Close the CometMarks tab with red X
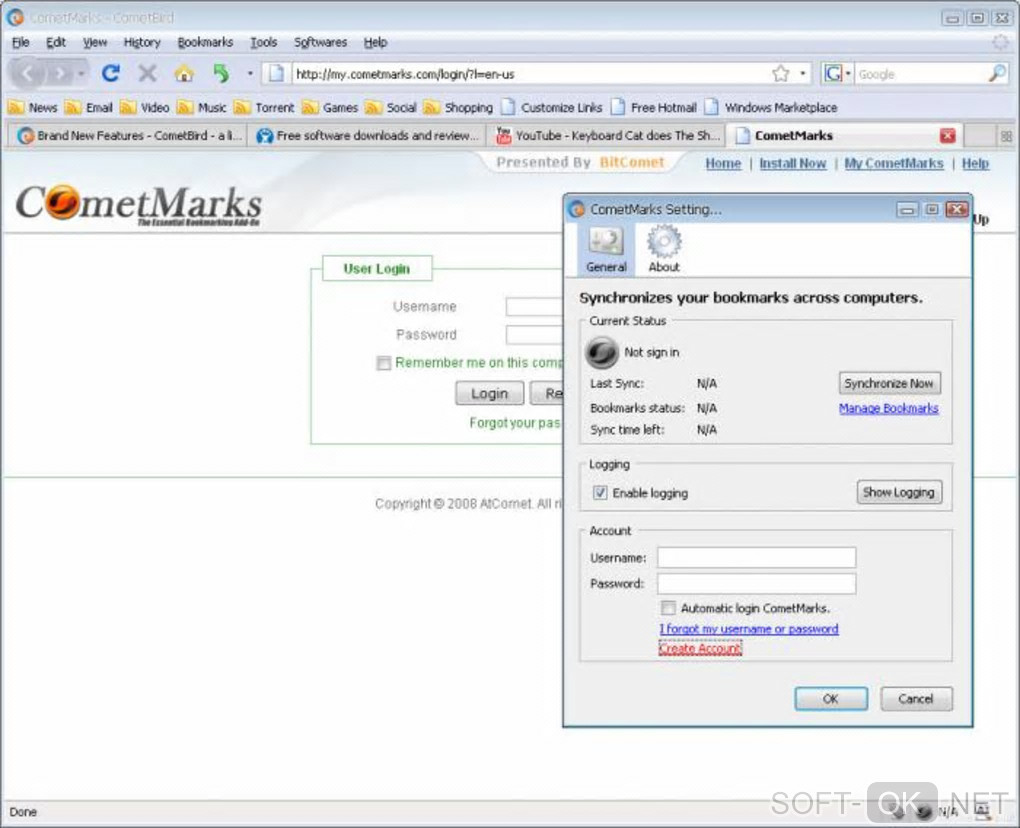Viewport: 1020px width, 828px height. (x=948, y=135)
